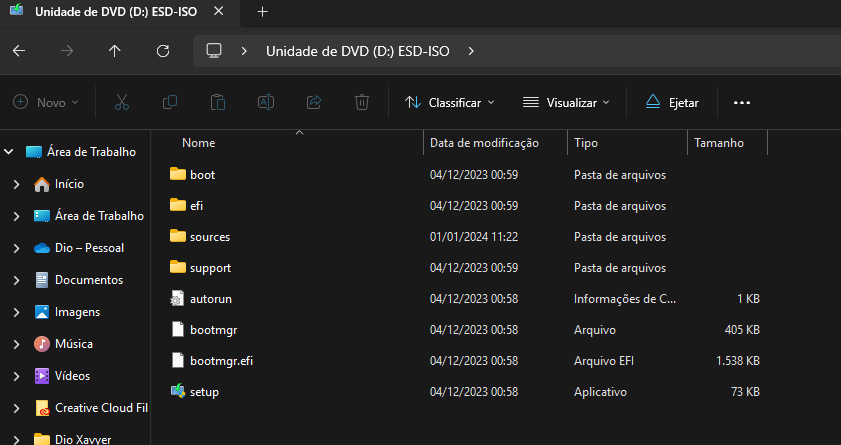Click the Delete trash can icon
841x445 pixels.
pos(362,102)
